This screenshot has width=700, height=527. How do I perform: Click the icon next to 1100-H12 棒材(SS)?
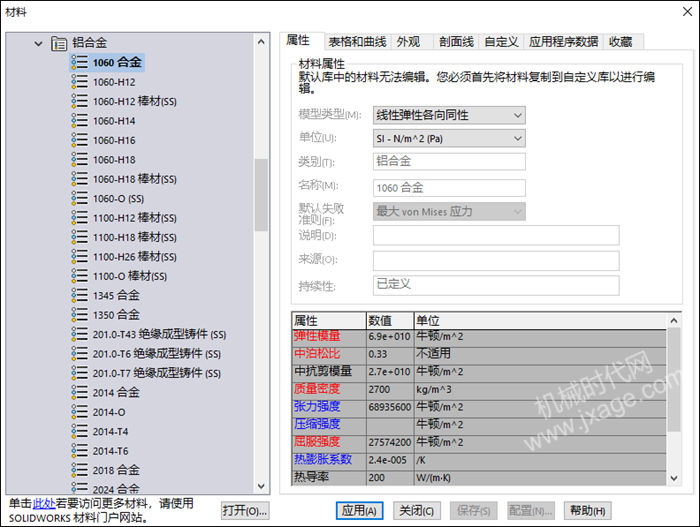[79, 217]
